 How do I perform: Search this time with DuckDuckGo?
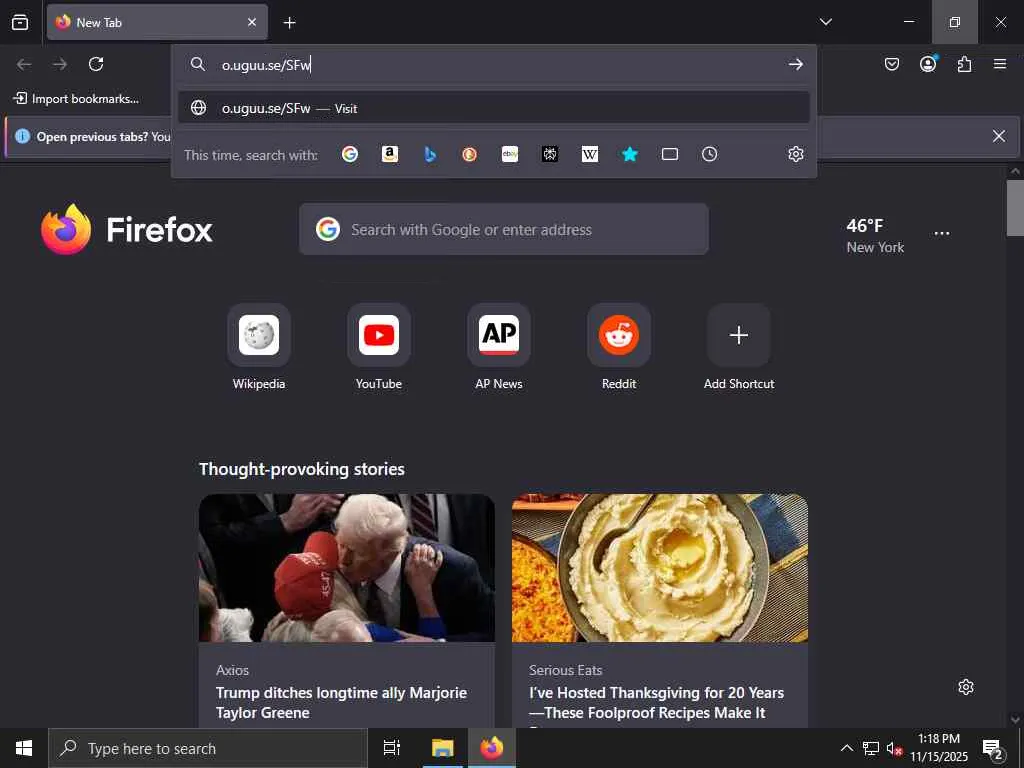tap(470, 154)
